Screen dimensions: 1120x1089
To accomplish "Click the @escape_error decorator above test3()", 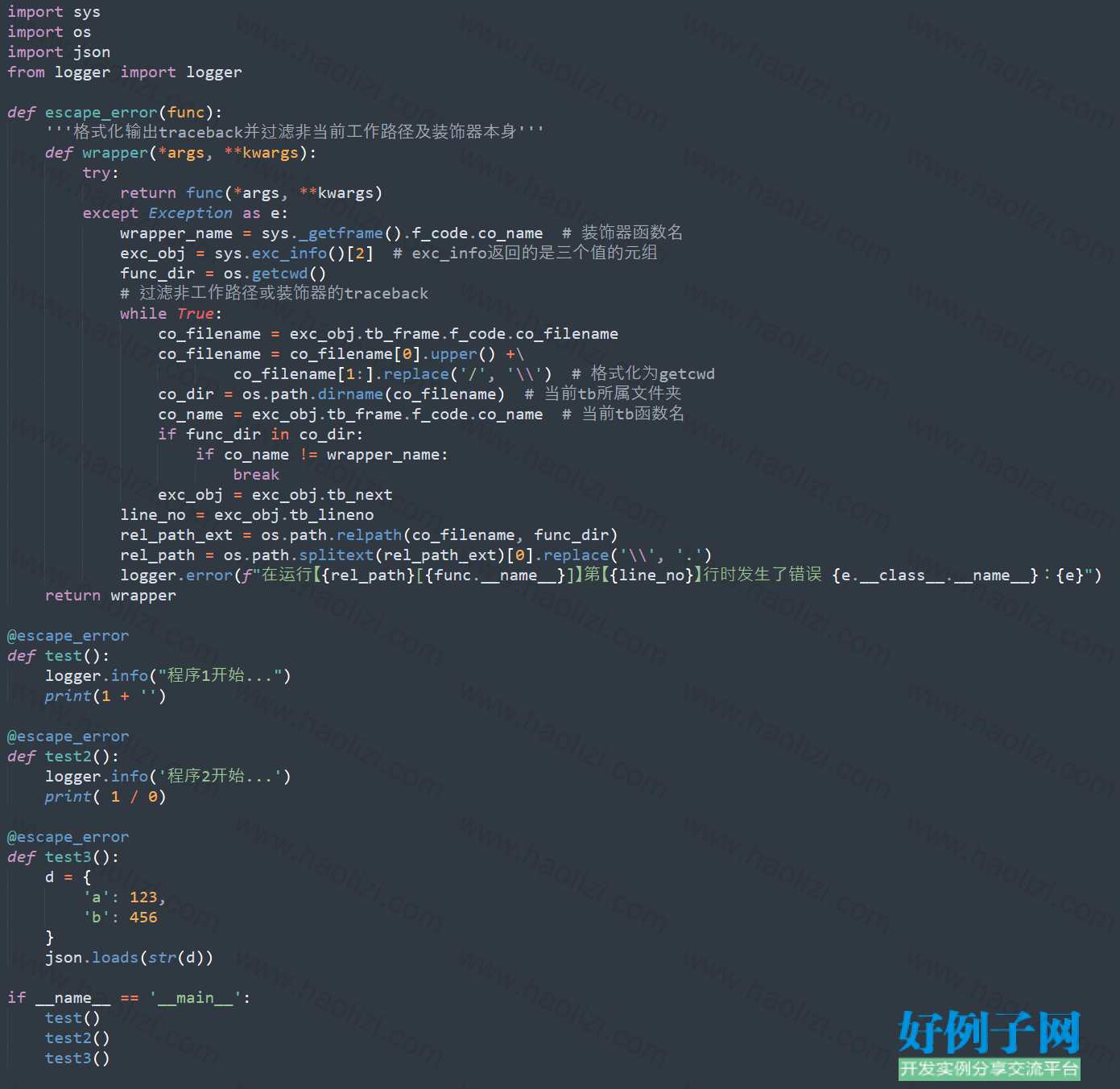I will point(68,837).
